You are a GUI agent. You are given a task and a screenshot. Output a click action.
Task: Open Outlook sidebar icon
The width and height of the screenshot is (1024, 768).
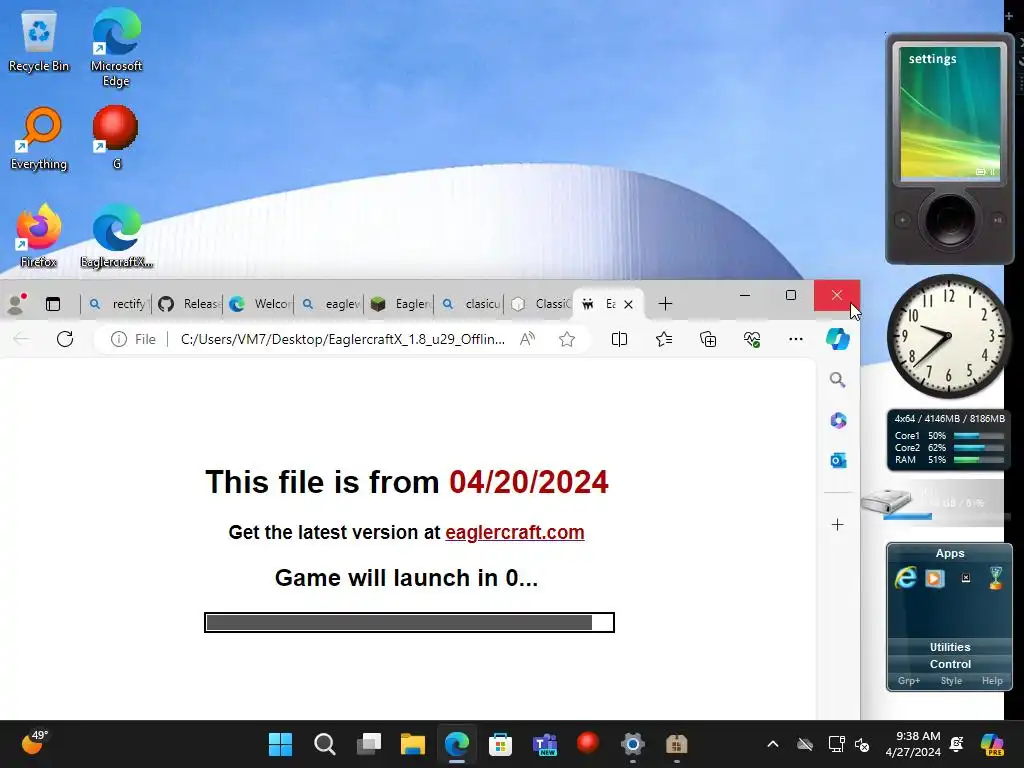click(x=838, y=461)
